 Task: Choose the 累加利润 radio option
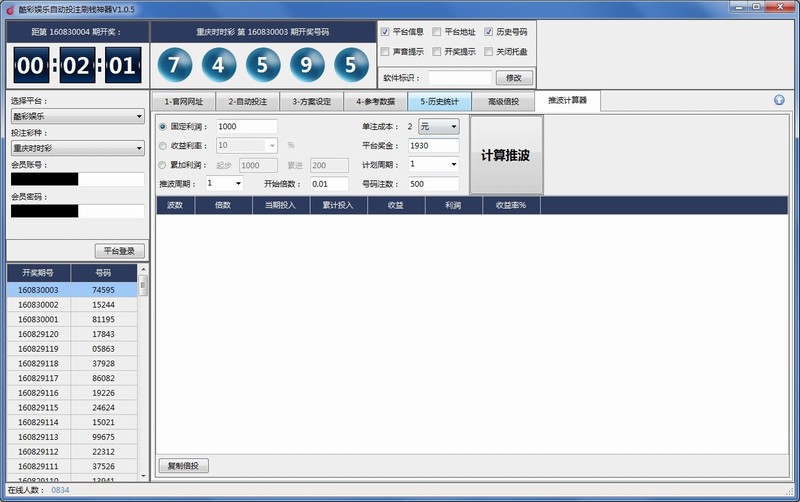click(x=163, y=164)
